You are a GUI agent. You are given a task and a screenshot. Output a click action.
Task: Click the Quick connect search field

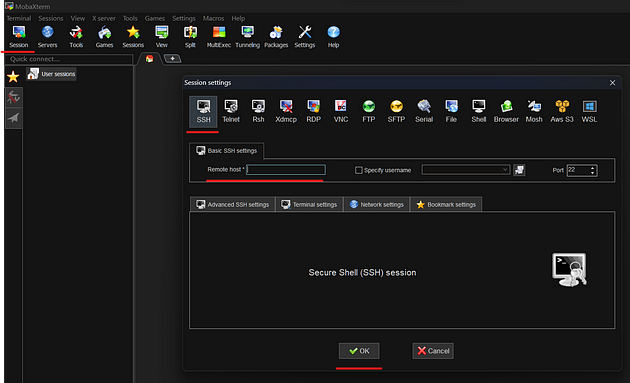[69, 59]
